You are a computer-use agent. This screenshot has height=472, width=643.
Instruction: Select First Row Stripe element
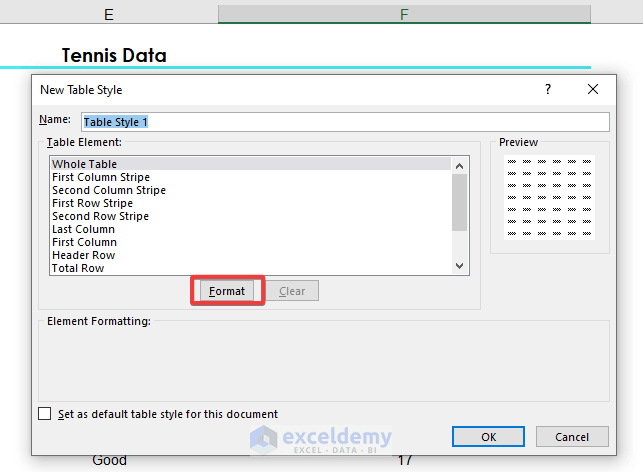(x=251, y=203)
